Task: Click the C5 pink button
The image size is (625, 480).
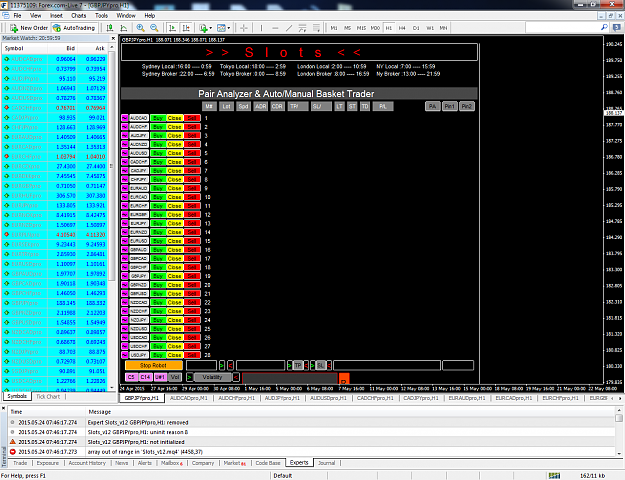Action: [x=131, y=377]
